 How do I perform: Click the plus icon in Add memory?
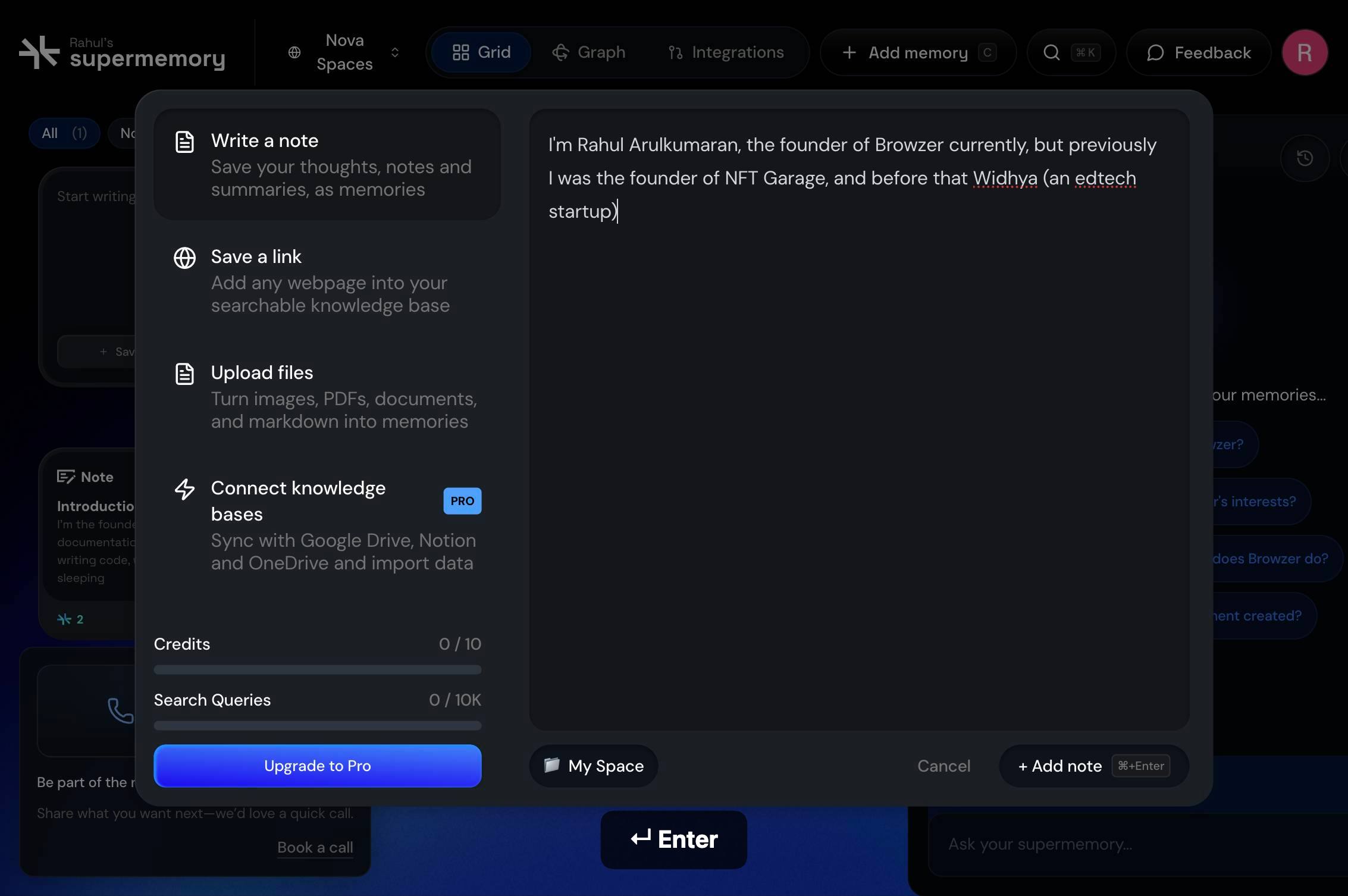[x=849, y=52]
